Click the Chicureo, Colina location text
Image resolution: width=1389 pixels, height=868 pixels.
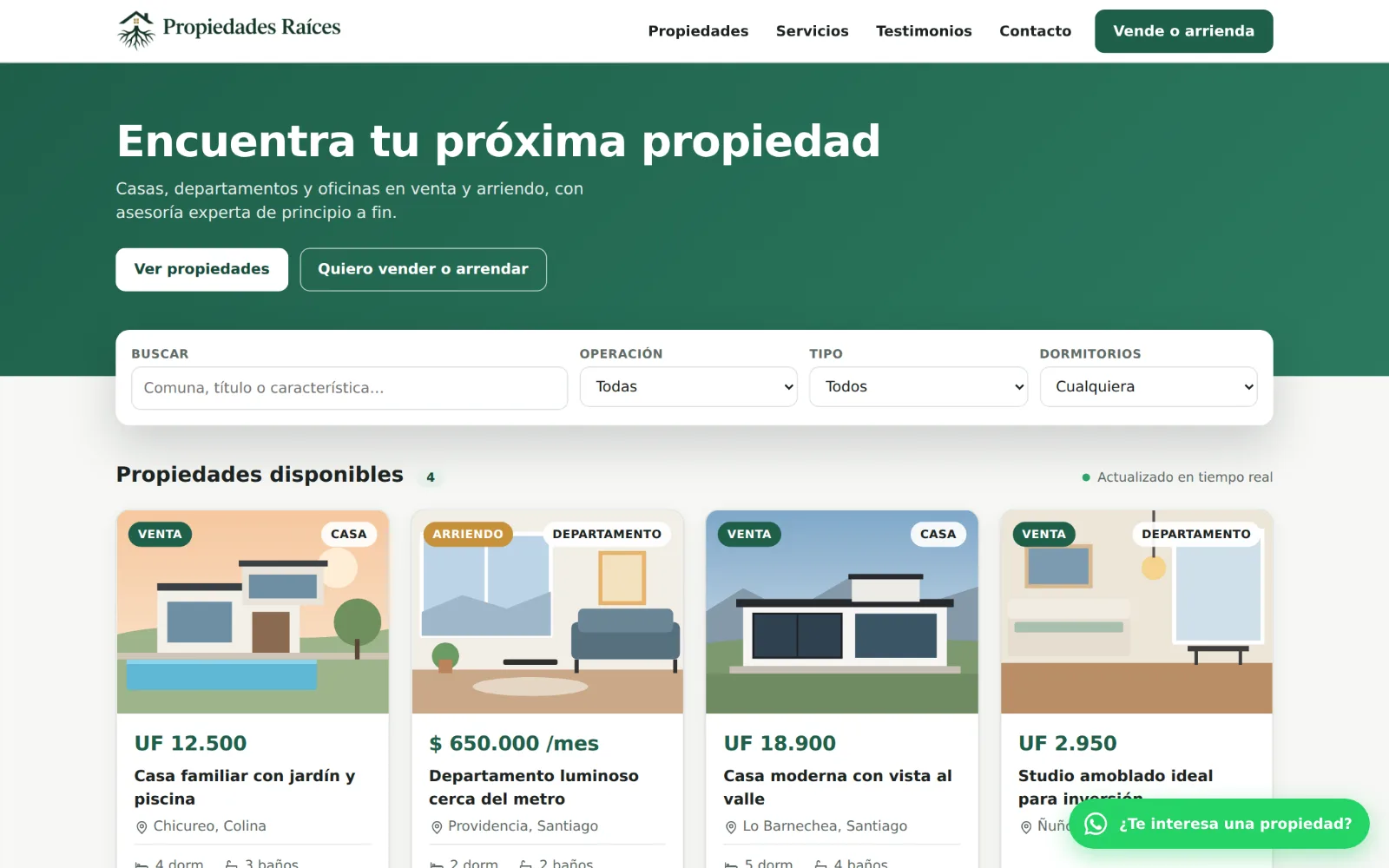click(x=210, y=826)
